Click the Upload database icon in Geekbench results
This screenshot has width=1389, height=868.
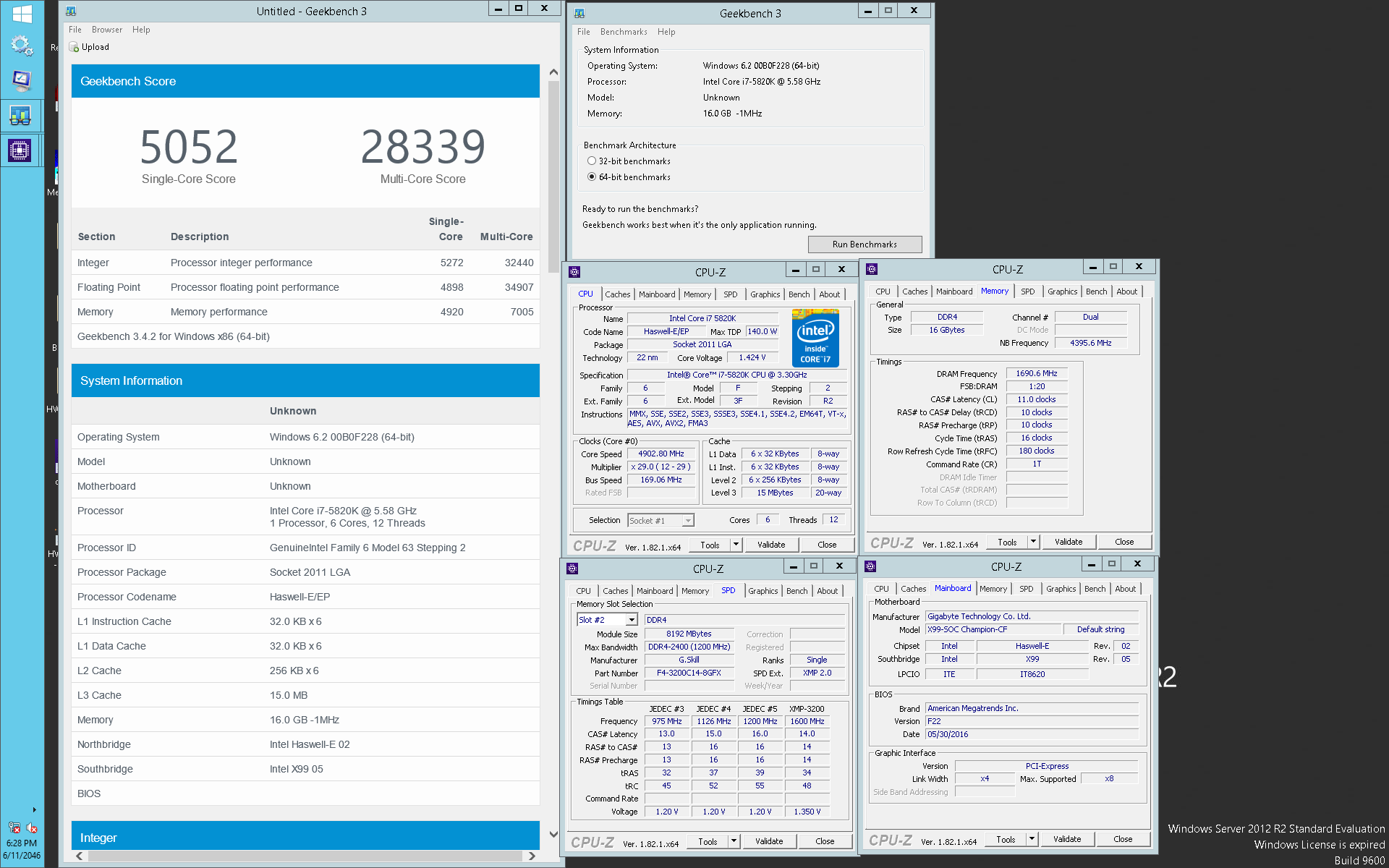pos(74,47)
